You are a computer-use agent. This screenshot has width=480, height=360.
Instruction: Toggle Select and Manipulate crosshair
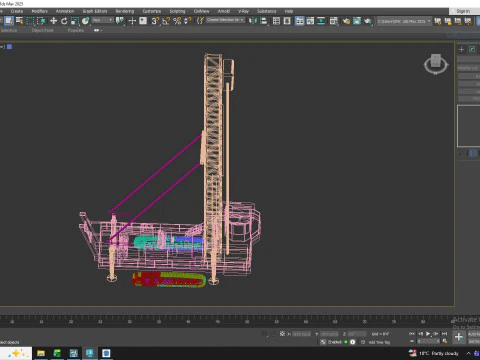pyautogui.click(x=132, y=21)
